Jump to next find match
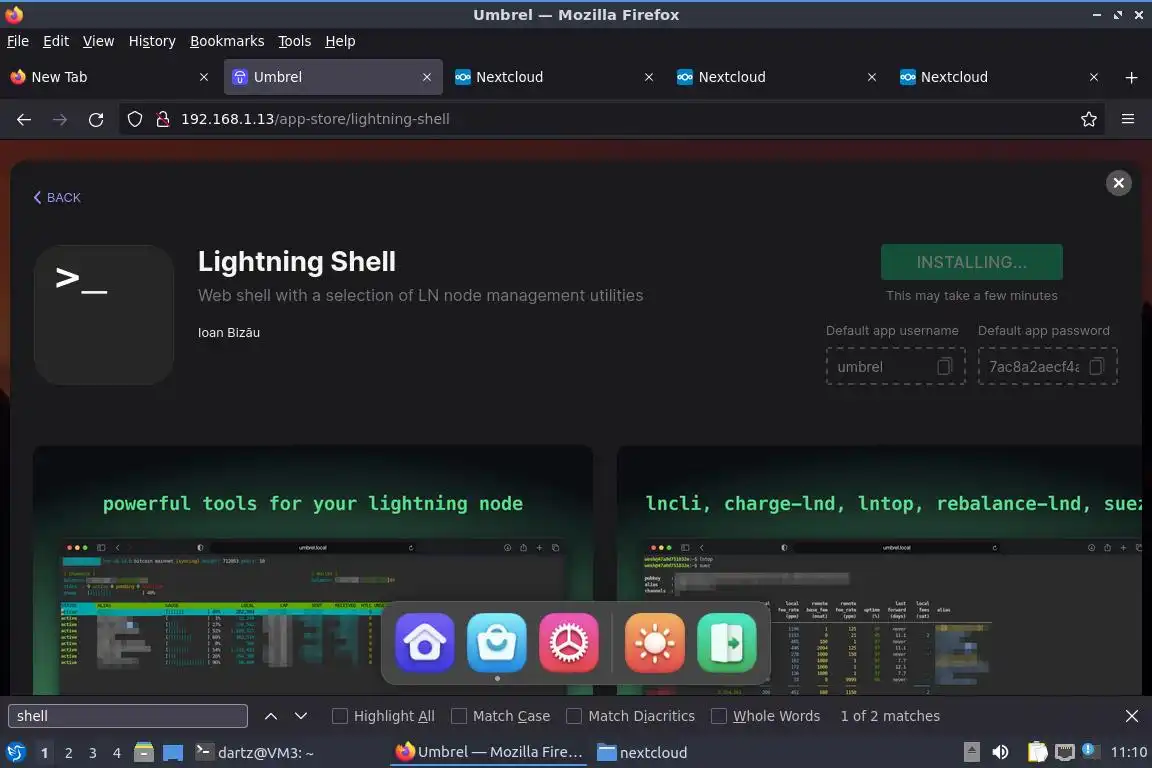 (300, 716)
